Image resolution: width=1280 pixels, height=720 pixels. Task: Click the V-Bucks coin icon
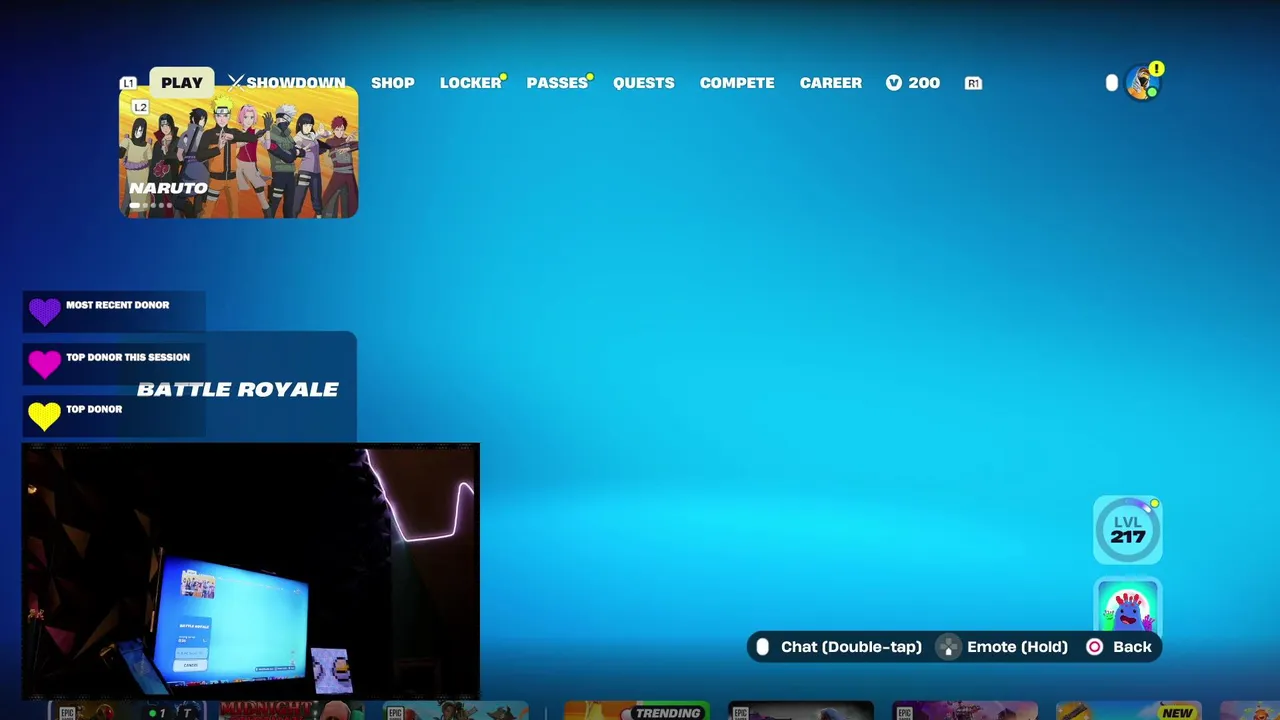894,83
